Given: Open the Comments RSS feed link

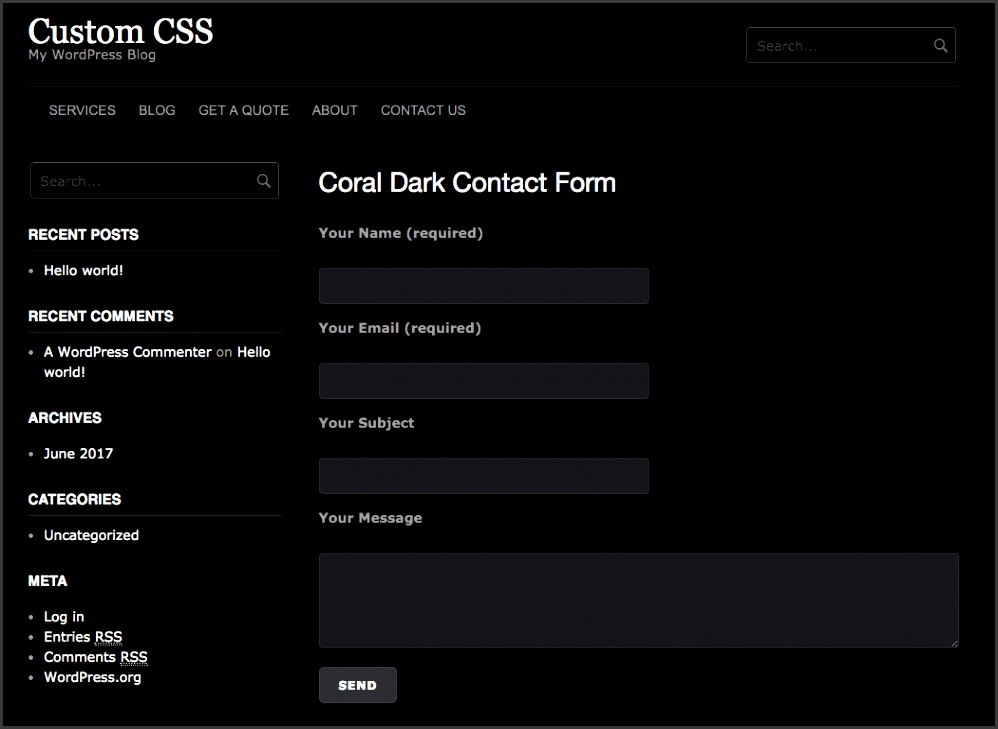Looking at the screenshot, I should tap(95, 657).
